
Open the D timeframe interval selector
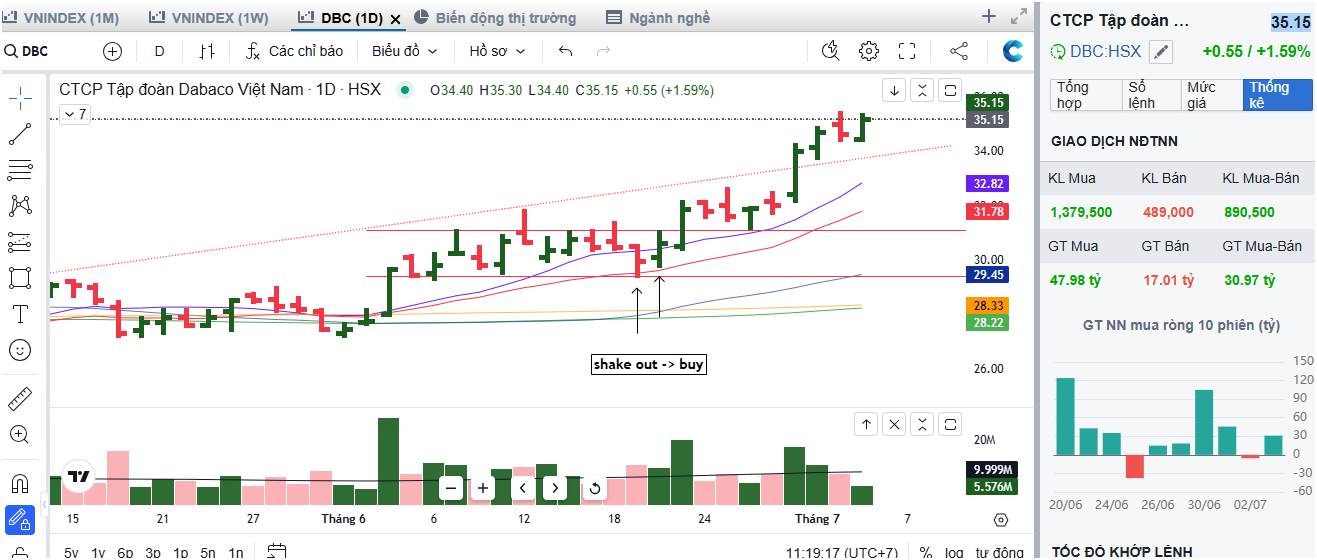tap(160, 51)
